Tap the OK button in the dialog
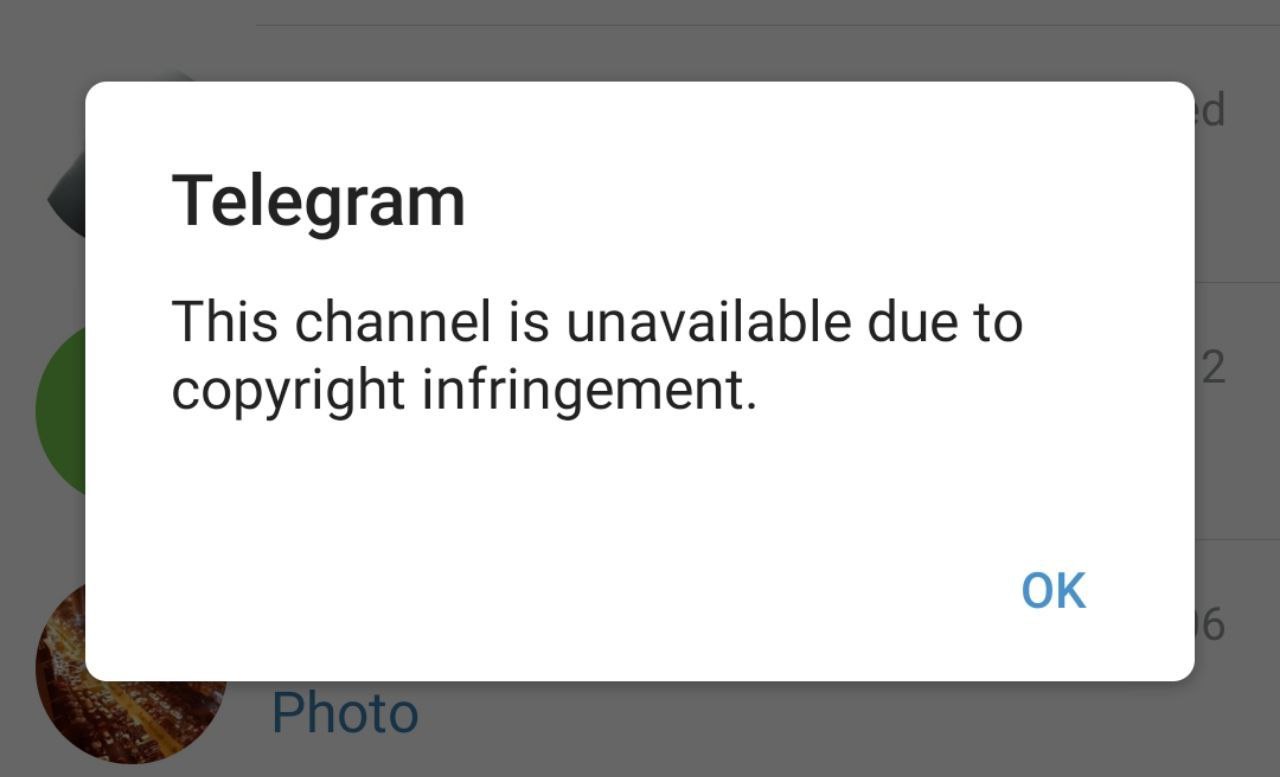Image resolution: width=1280 pixels, height=777 pixels. [x=1053, y=590]
